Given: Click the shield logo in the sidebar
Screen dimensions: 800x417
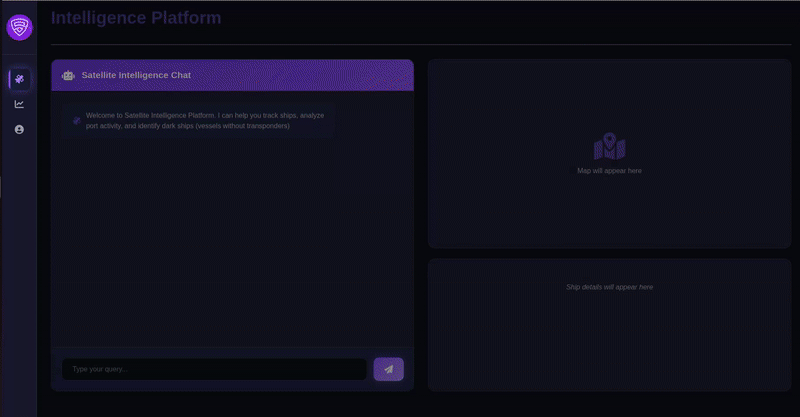Looking at the screenshot, I should point(19,28).
